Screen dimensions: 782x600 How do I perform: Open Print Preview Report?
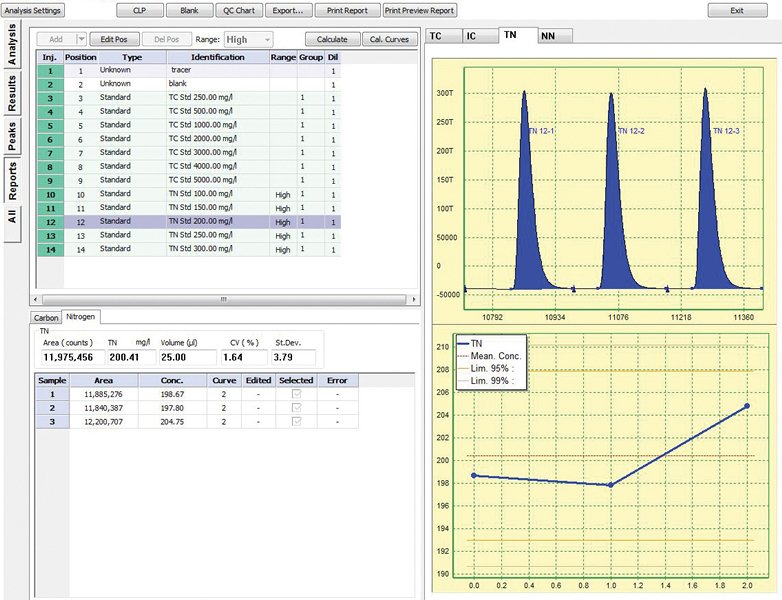coord(420,11)
